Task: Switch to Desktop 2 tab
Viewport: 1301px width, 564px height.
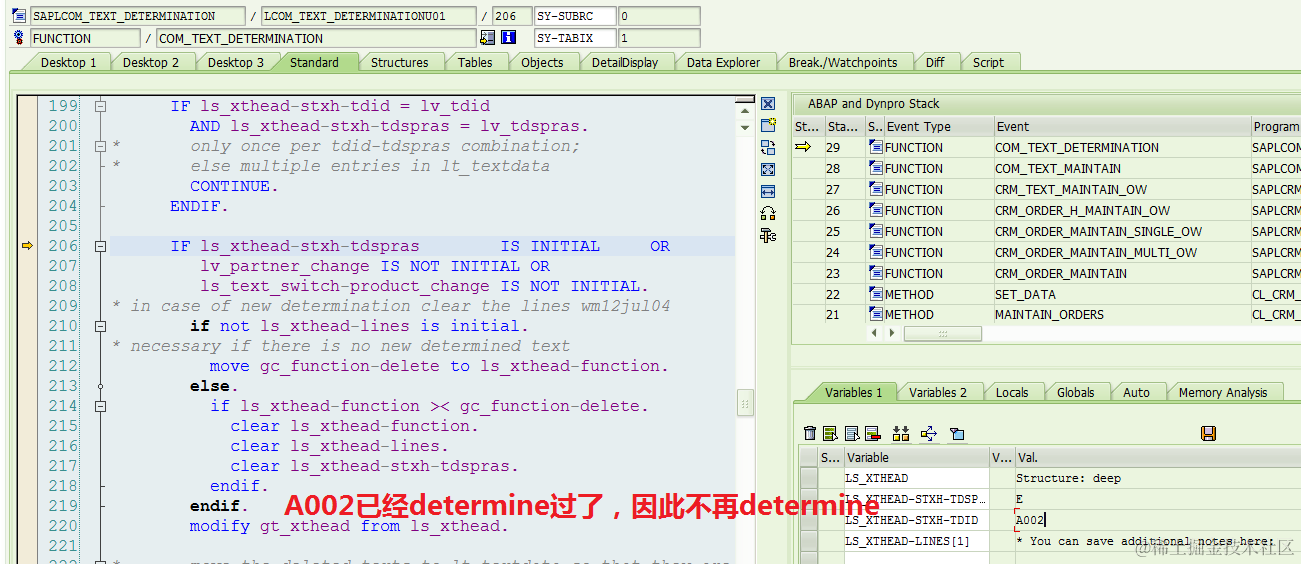Action: [x=151, y=62]
